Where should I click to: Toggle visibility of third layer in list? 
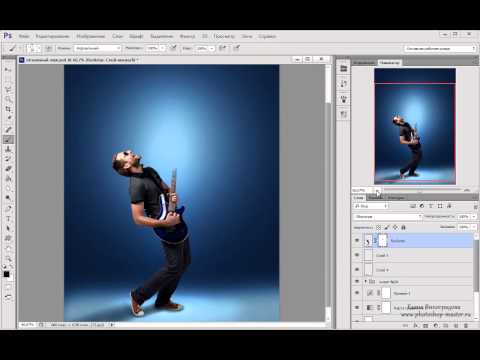click(357, 269)
